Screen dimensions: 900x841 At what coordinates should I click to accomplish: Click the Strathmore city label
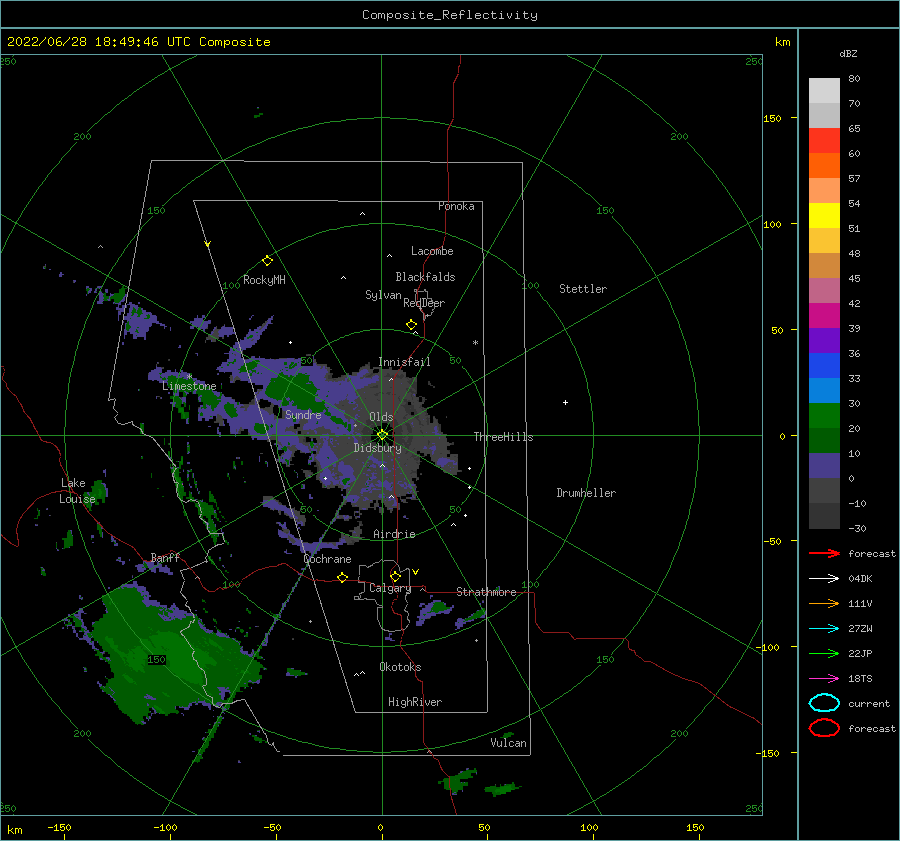[x=486, y=592]
